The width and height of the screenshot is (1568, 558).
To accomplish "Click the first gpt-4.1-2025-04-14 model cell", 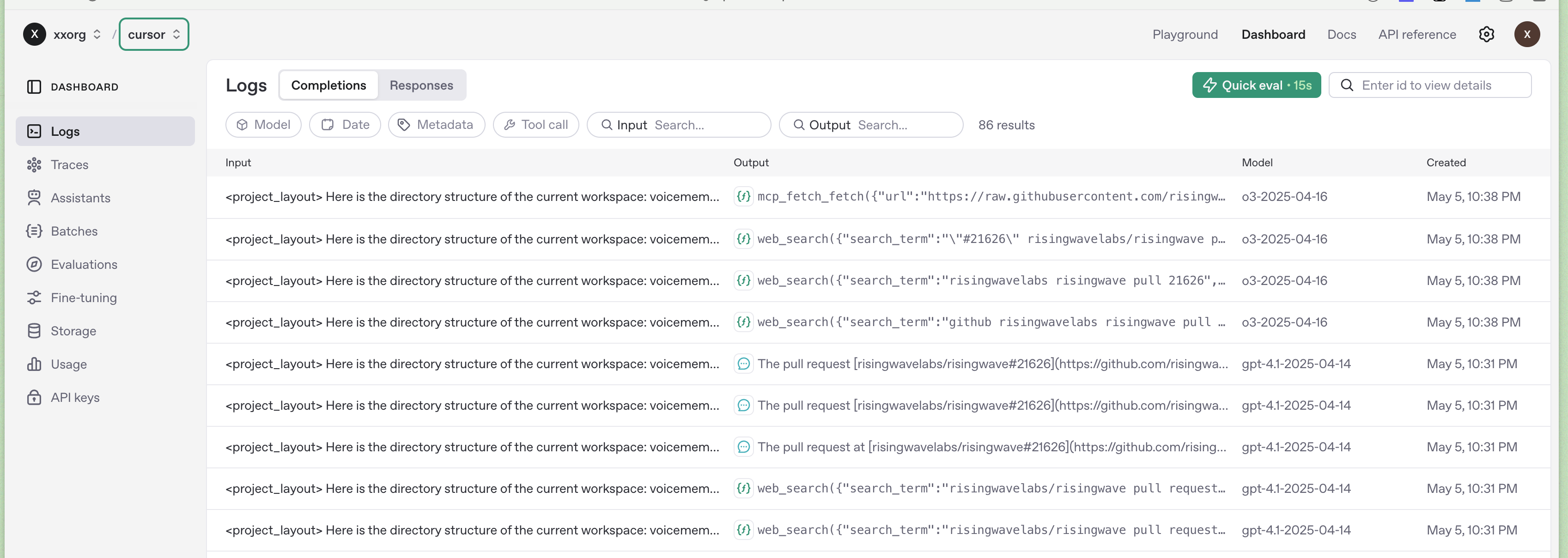I will pos(1296,364).
